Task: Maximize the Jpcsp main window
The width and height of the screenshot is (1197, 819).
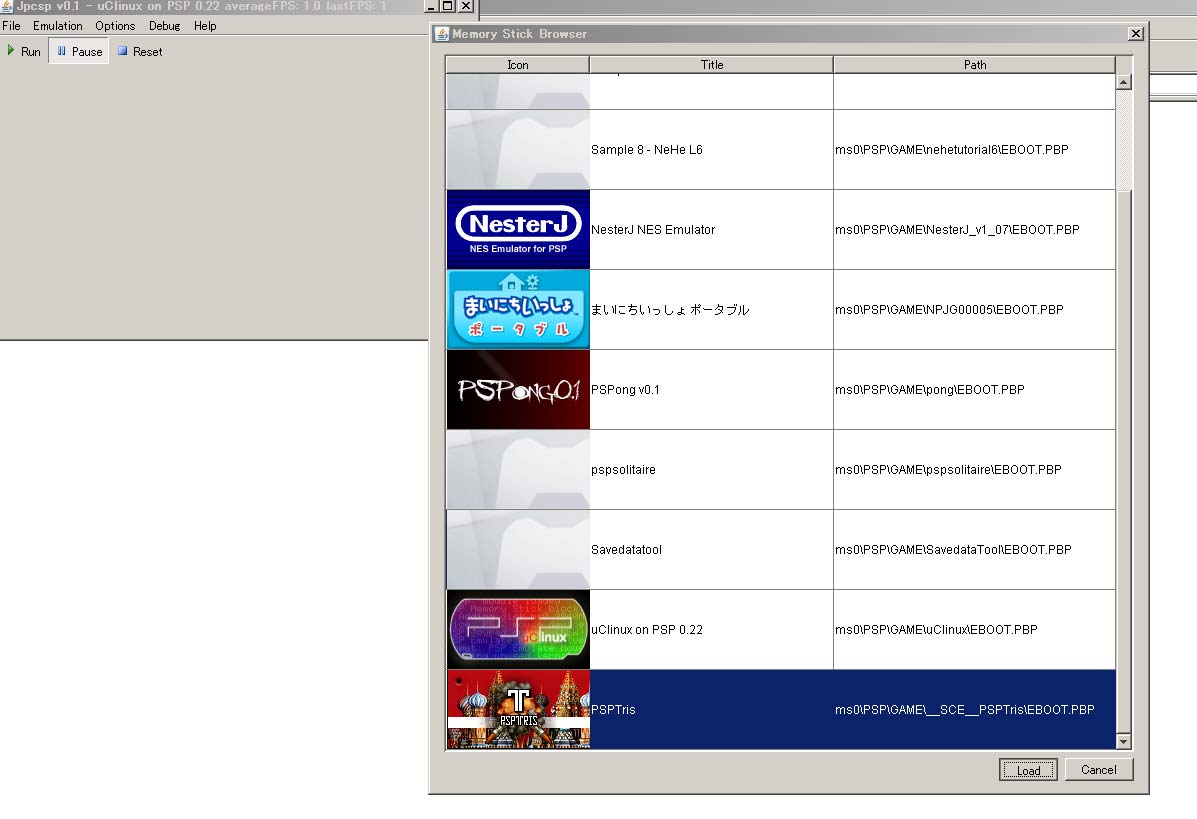Action: [448, 6]
